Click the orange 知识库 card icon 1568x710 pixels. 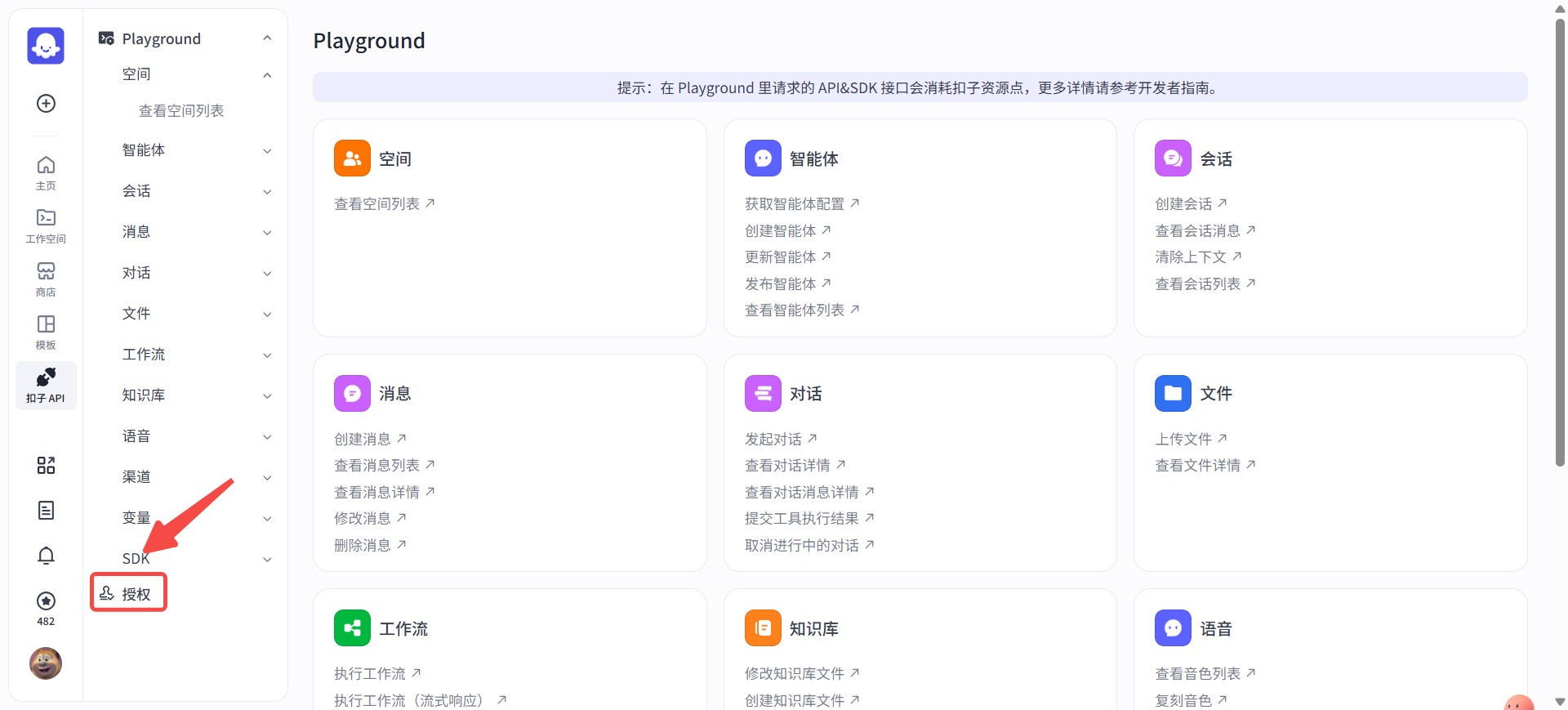[x=763, y=628]
